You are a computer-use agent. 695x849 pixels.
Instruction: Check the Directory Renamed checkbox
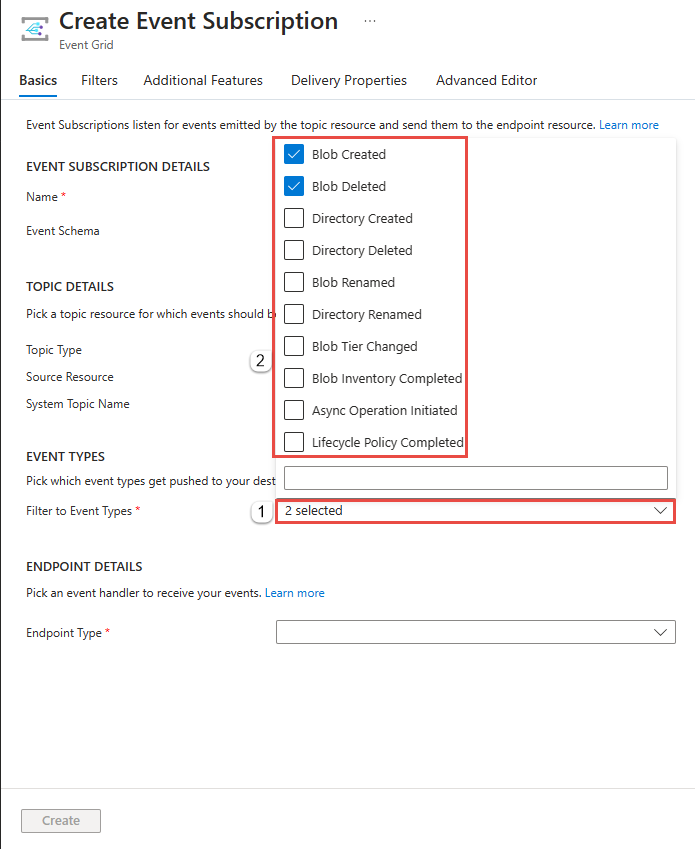click(294, 314)
